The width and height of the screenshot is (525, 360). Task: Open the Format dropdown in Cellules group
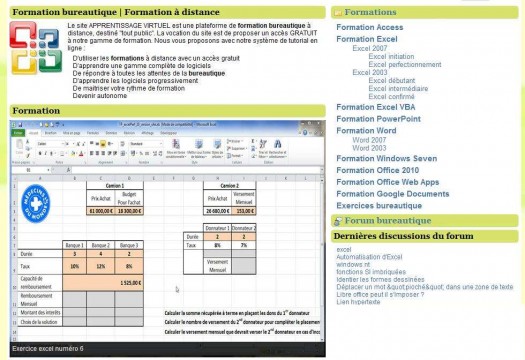[235, 156]
